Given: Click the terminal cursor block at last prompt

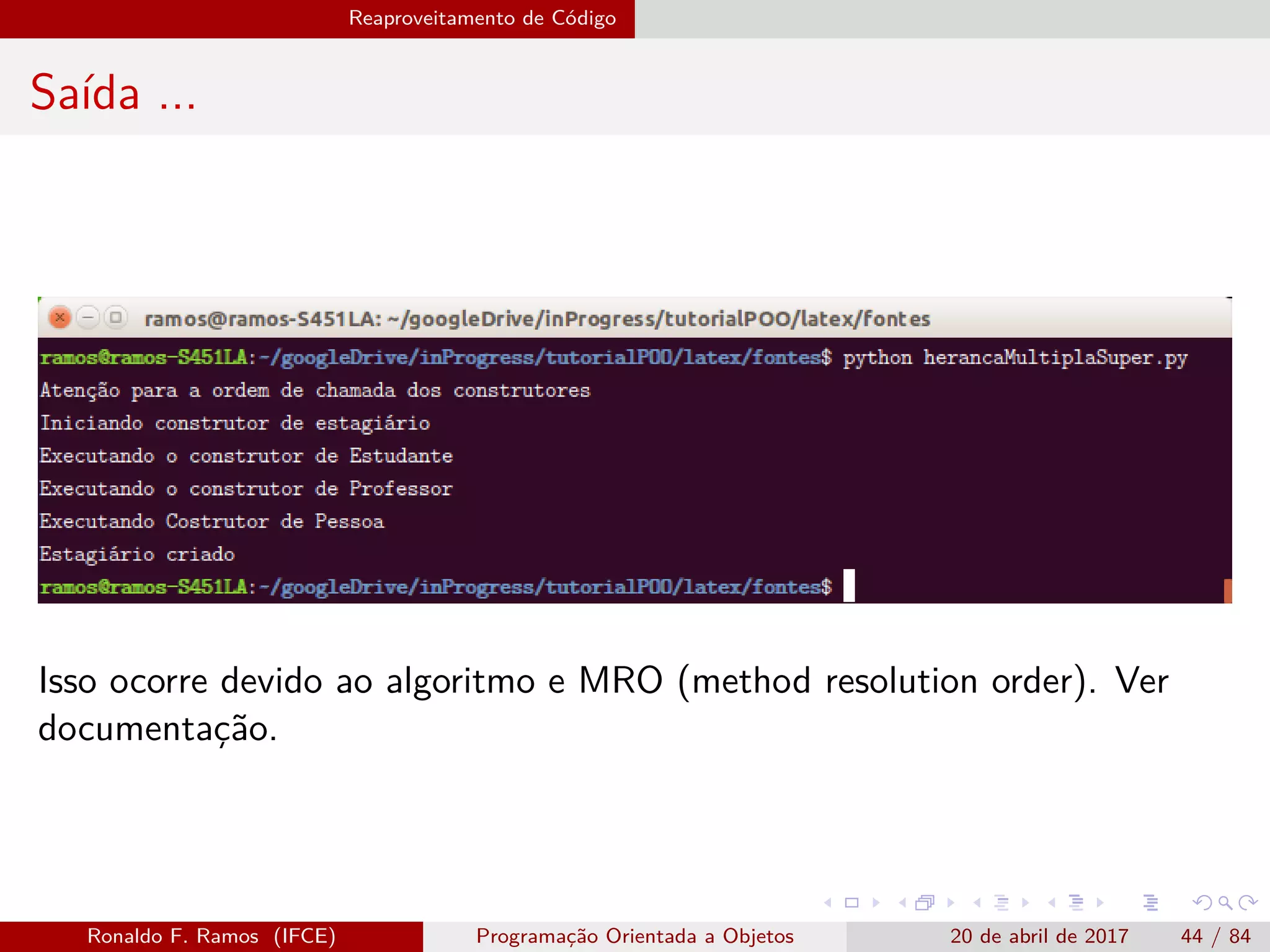Looking at the screenshot, I should [x=849, y=586].
